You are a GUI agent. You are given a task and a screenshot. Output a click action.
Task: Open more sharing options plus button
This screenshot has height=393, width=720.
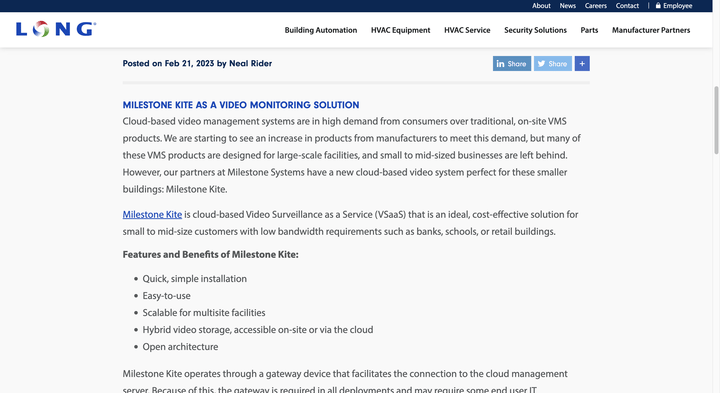582,63
